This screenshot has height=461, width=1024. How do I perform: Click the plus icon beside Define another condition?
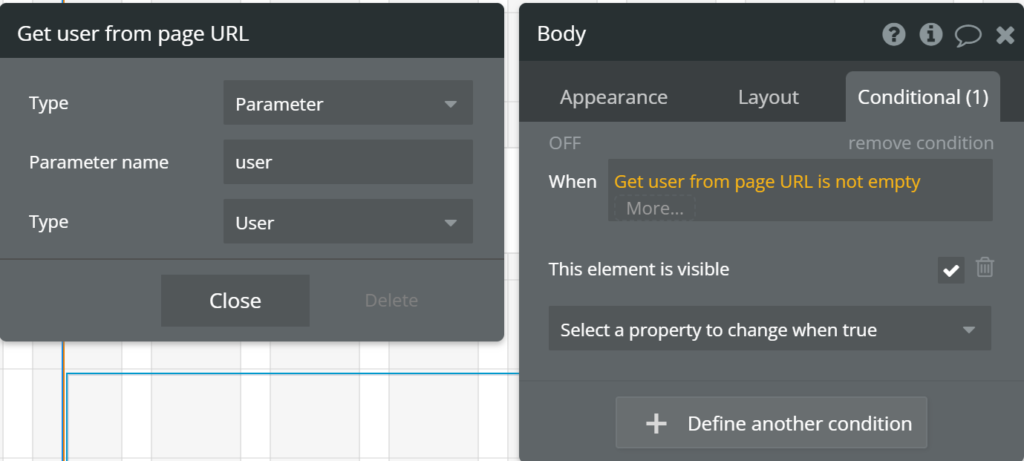[x=656, y=424]
